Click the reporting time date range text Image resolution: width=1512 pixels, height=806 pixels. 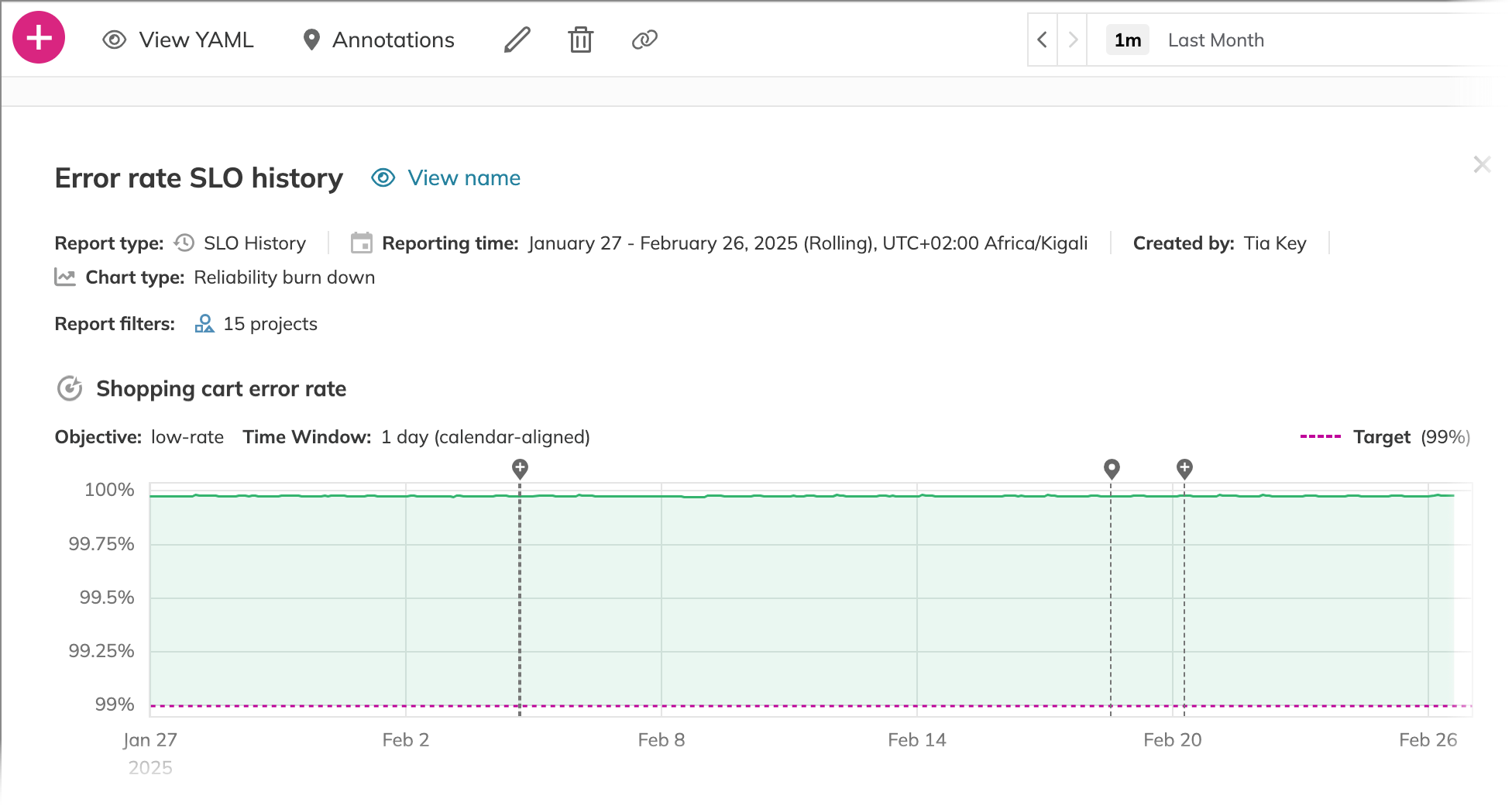(x=808, y=243)
